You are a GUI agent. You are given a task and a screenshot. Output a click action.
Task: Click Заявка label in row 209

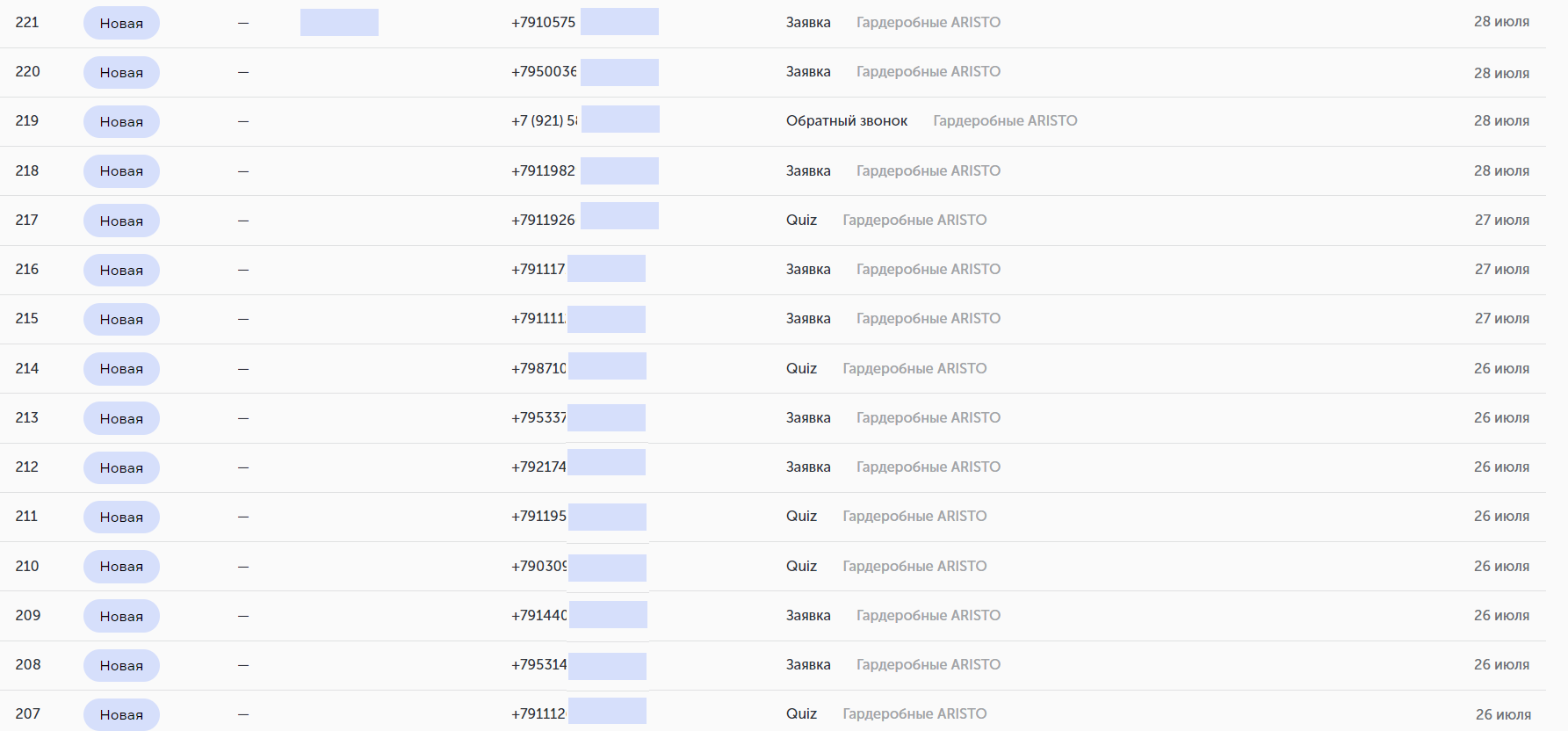click(808, 615)
